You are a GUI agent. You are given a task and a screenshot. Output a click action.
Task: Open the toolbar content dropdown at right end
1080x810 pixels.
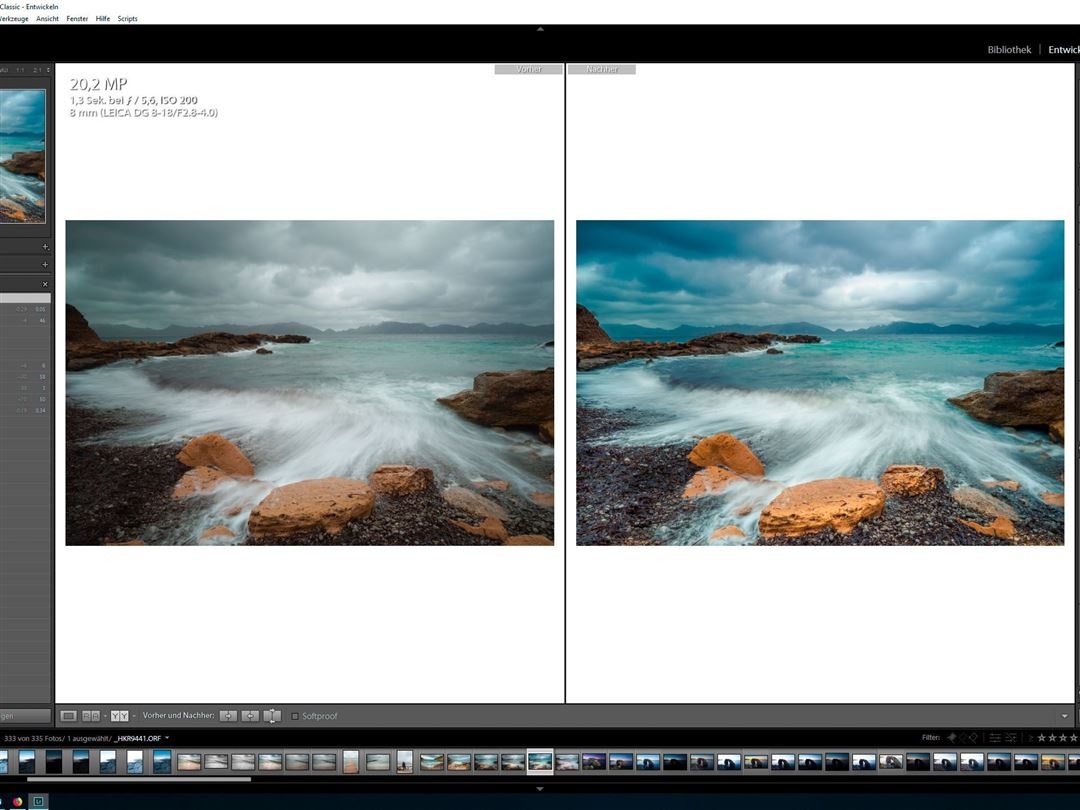(x=1064, y=716)
